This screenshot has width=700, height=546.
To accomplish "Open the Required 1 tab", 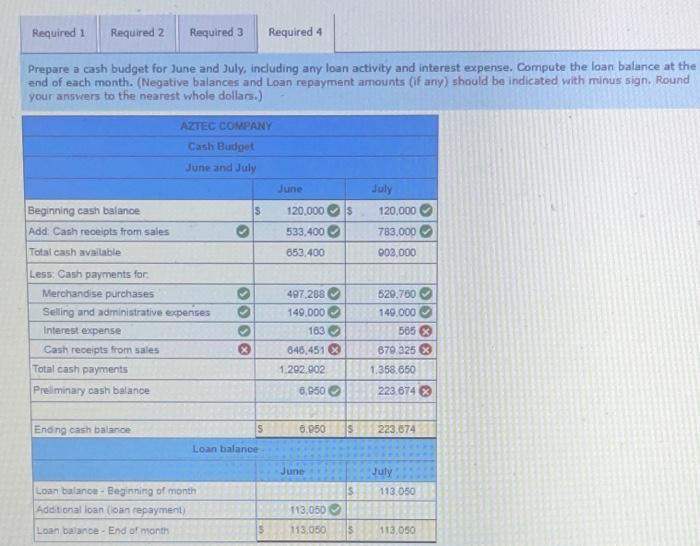I will pyautogui.click(x=58, y=33).
